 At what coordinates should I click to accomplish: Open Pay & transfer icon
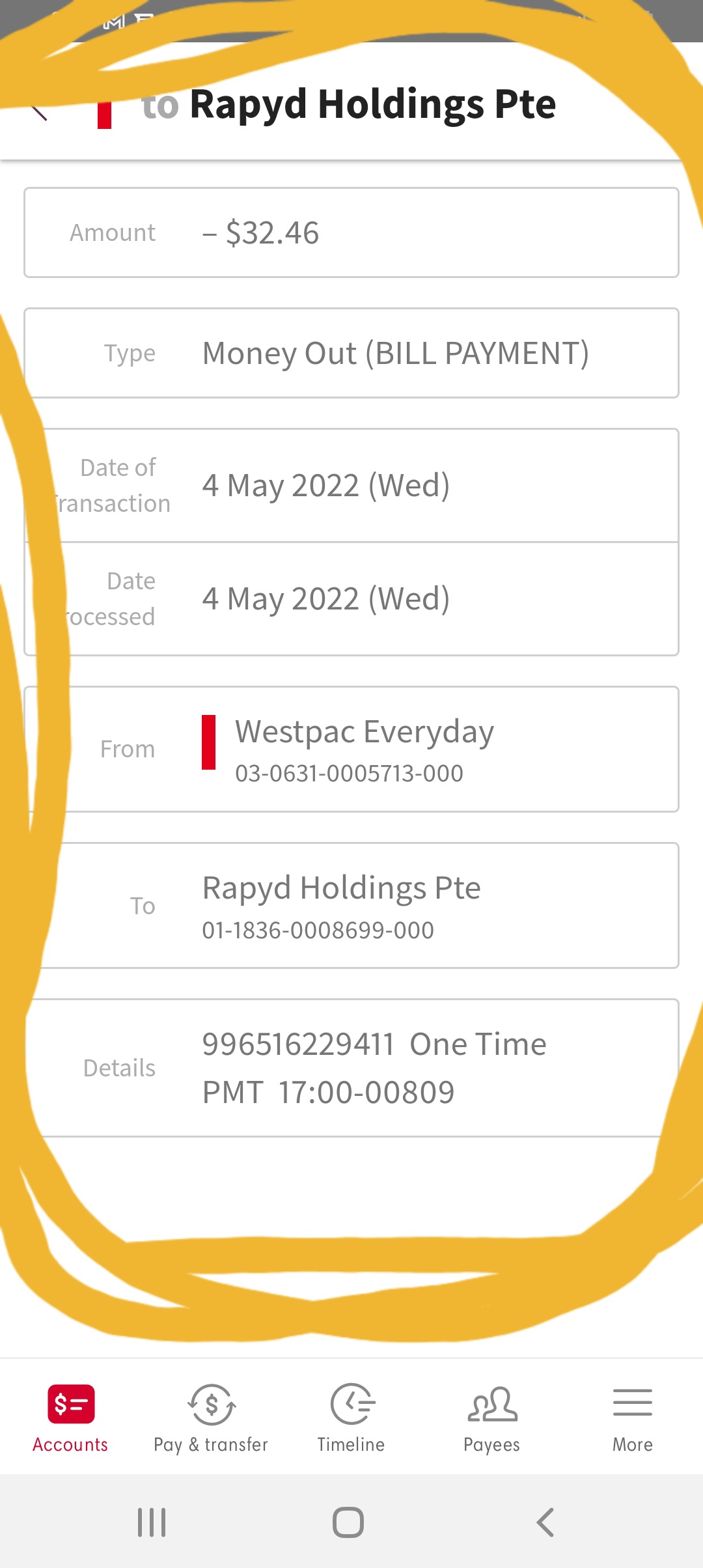pos(211,1403)
